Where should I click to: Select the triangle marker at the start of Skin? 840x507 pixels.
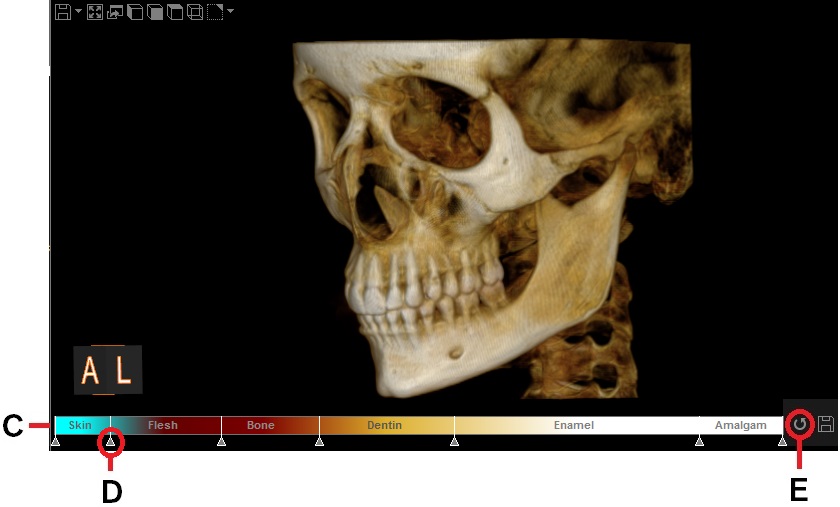click(x=55, y=441)
